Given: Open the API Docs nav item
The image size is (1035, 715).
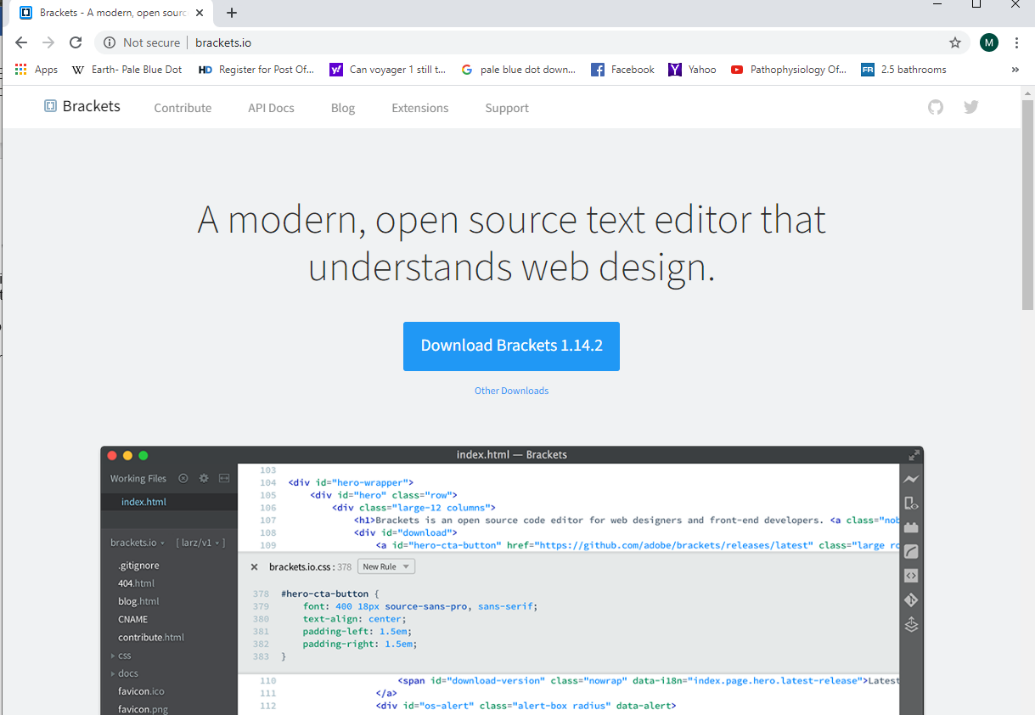Looking at the screenshot, I should point(271,108).
